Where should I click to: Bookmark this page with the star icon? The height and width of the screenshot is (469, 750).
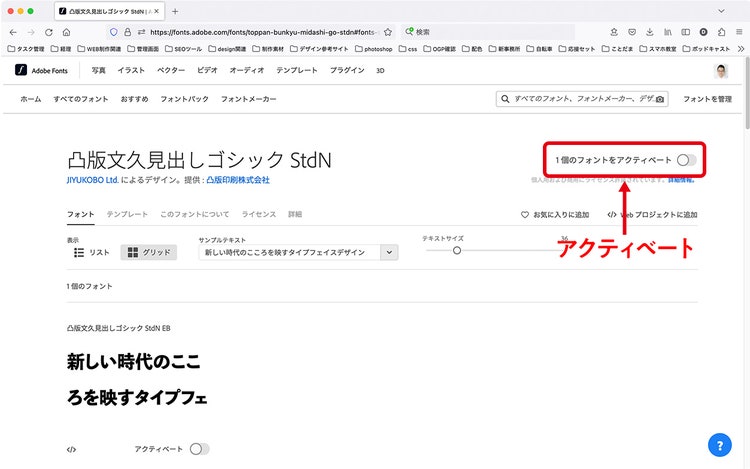pos(388,32)
